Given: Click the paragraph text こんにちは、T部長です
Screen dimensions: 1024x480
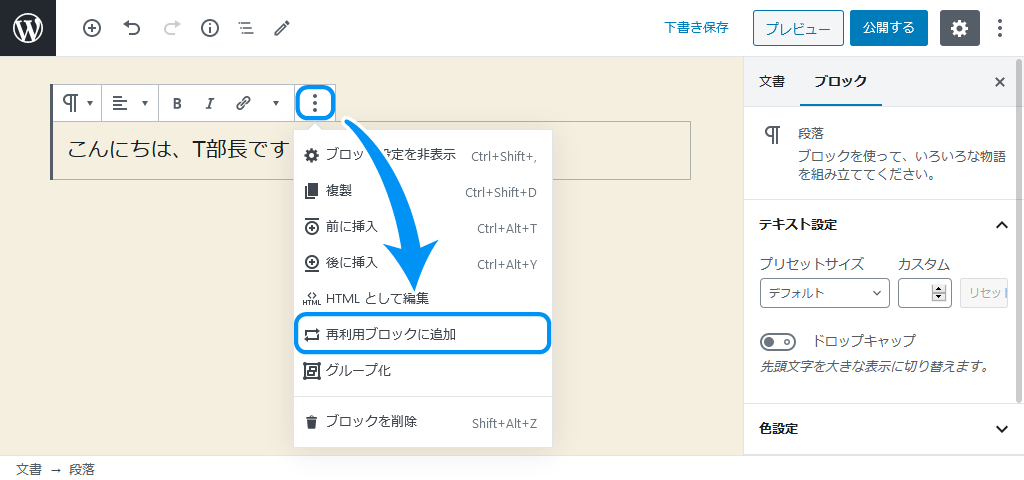Looking at the screenshot, I should click(178, 150).
